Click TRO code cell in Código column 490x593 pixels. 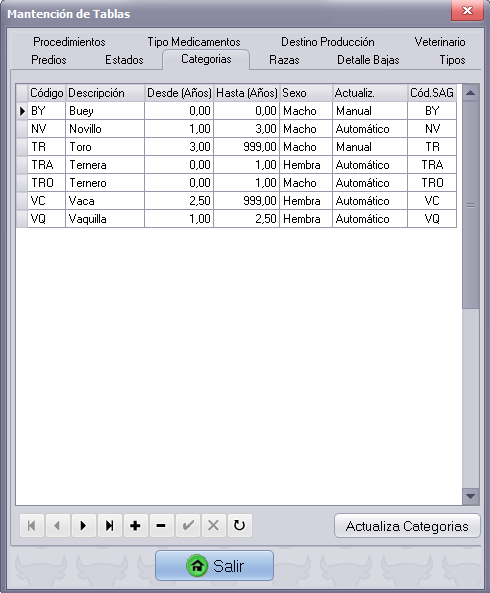tap(47, 183)
